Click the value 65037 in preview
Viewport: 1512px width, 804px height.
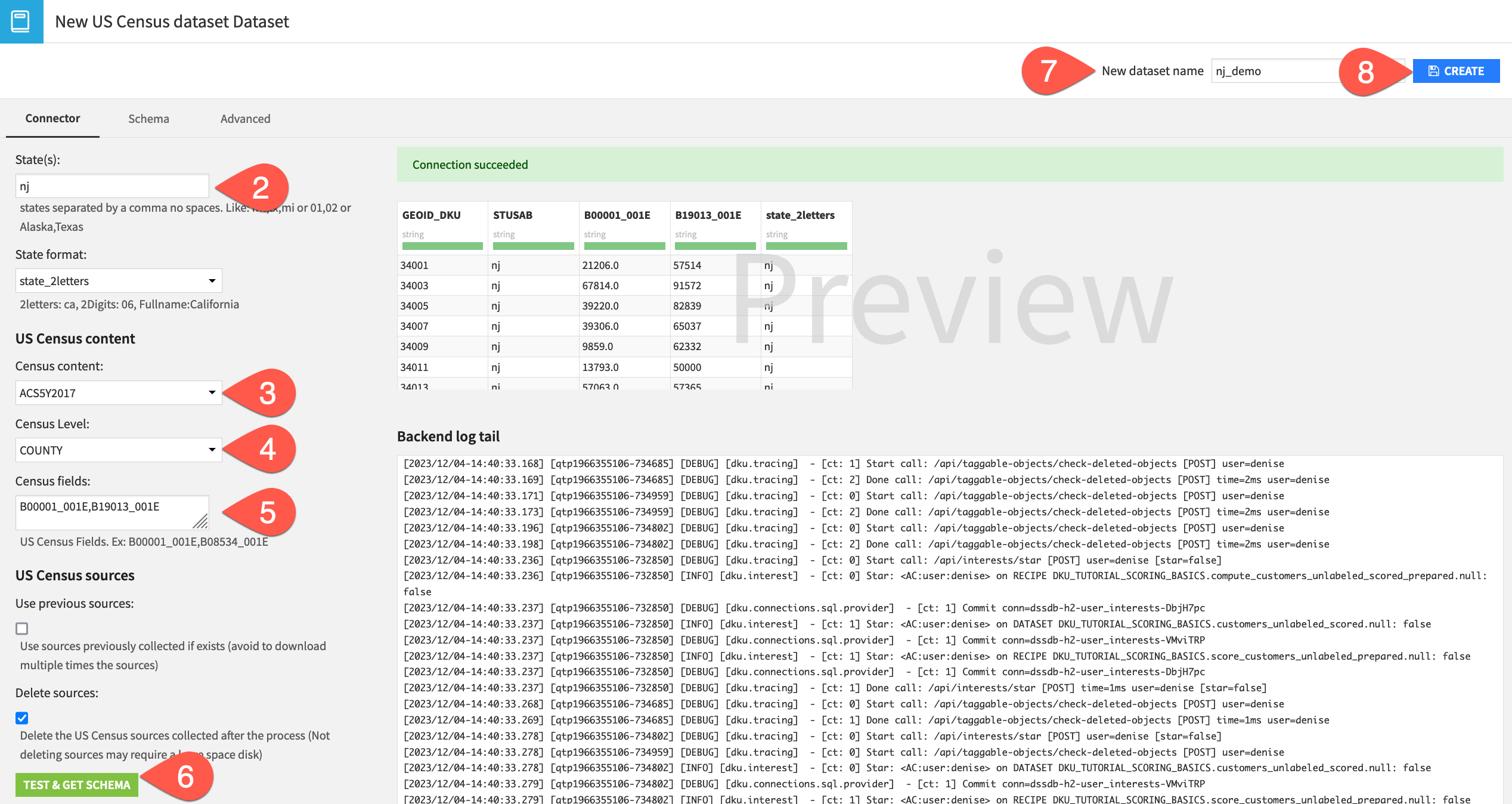click(687, 326)
